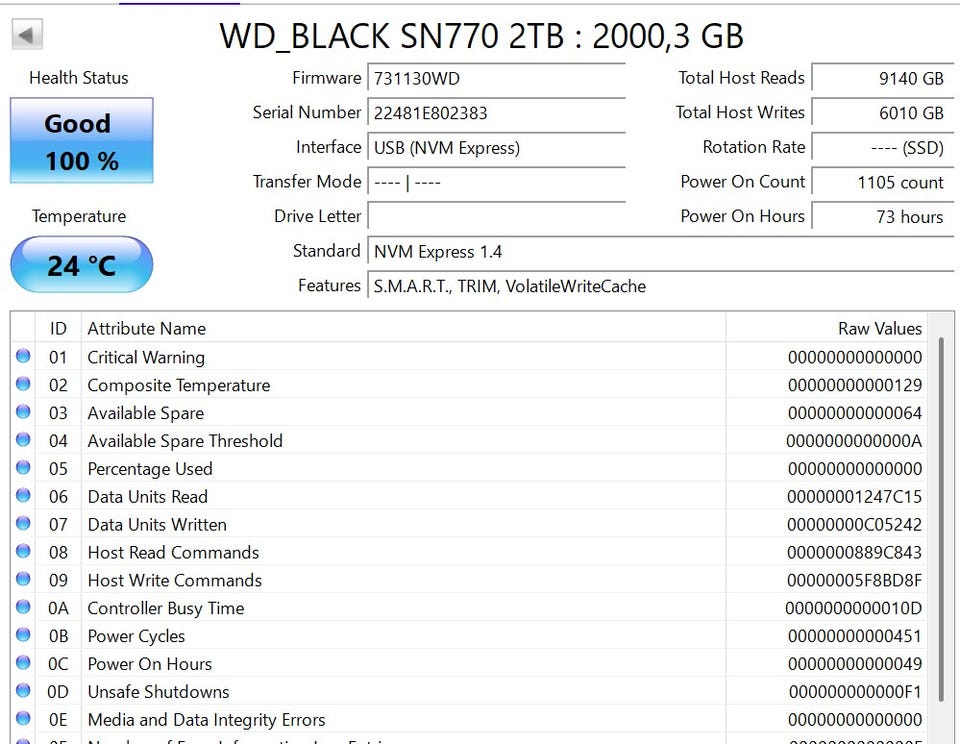Click the 24 °C temperature indicator
The height and width of the screenshot is (744, 960).
[81, 265]
